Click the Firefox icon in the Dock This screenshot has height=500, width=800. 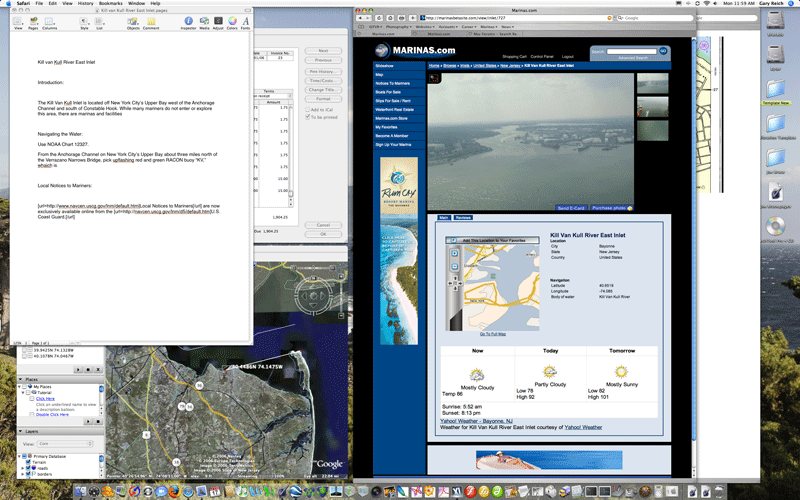pyautogui.click(x=174, y=491)
